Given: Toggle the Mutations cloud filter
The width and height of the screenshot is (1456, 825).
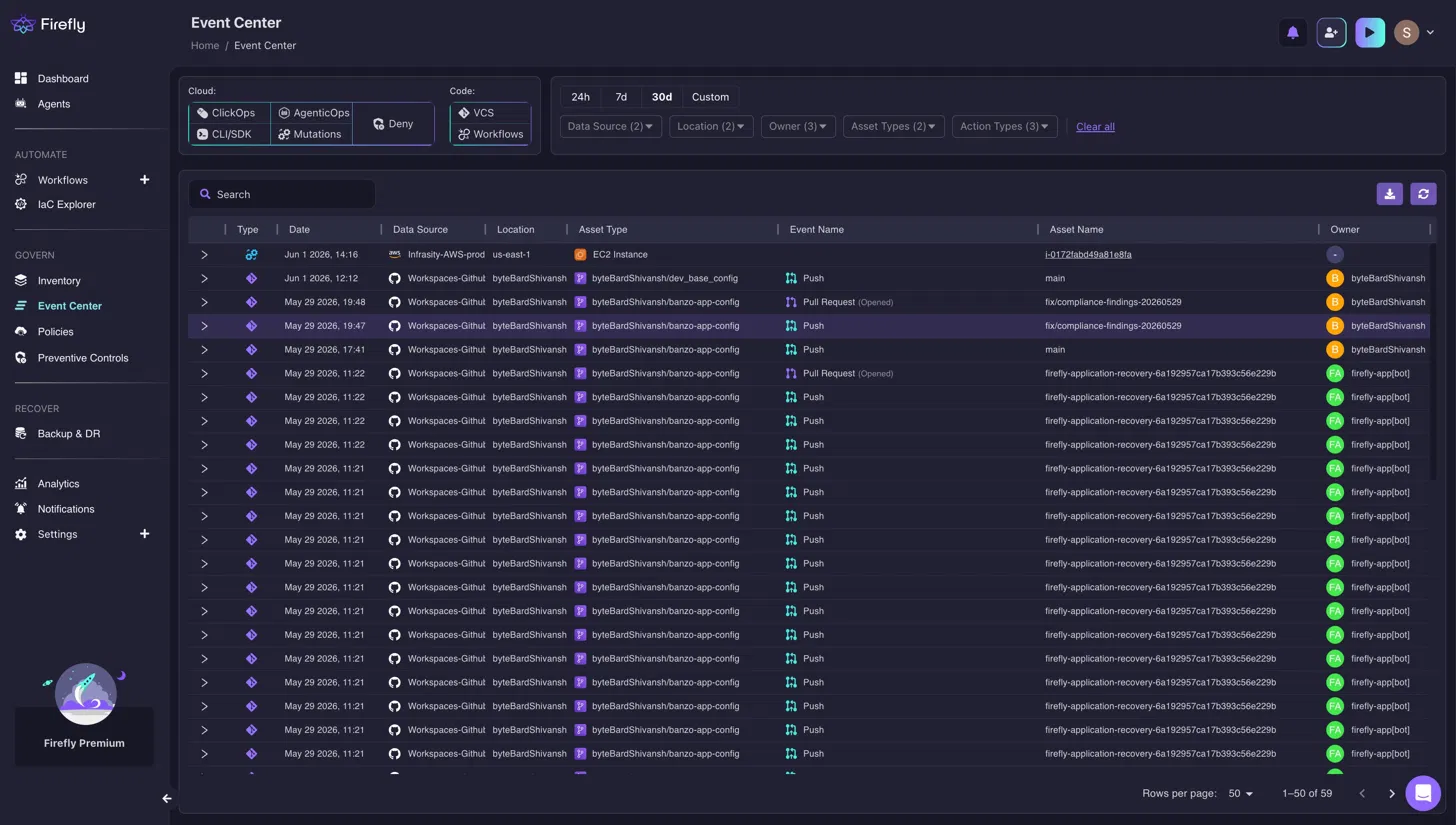Looking at the screenshot, I should 312,134.
